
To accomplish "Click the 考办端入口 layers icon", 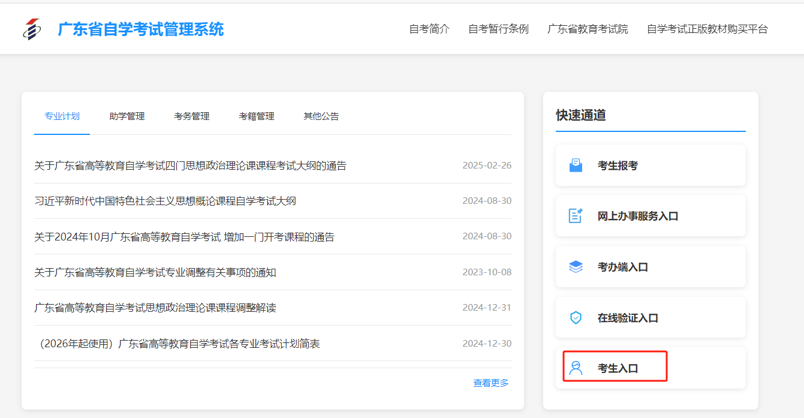I will click(576, 267).
